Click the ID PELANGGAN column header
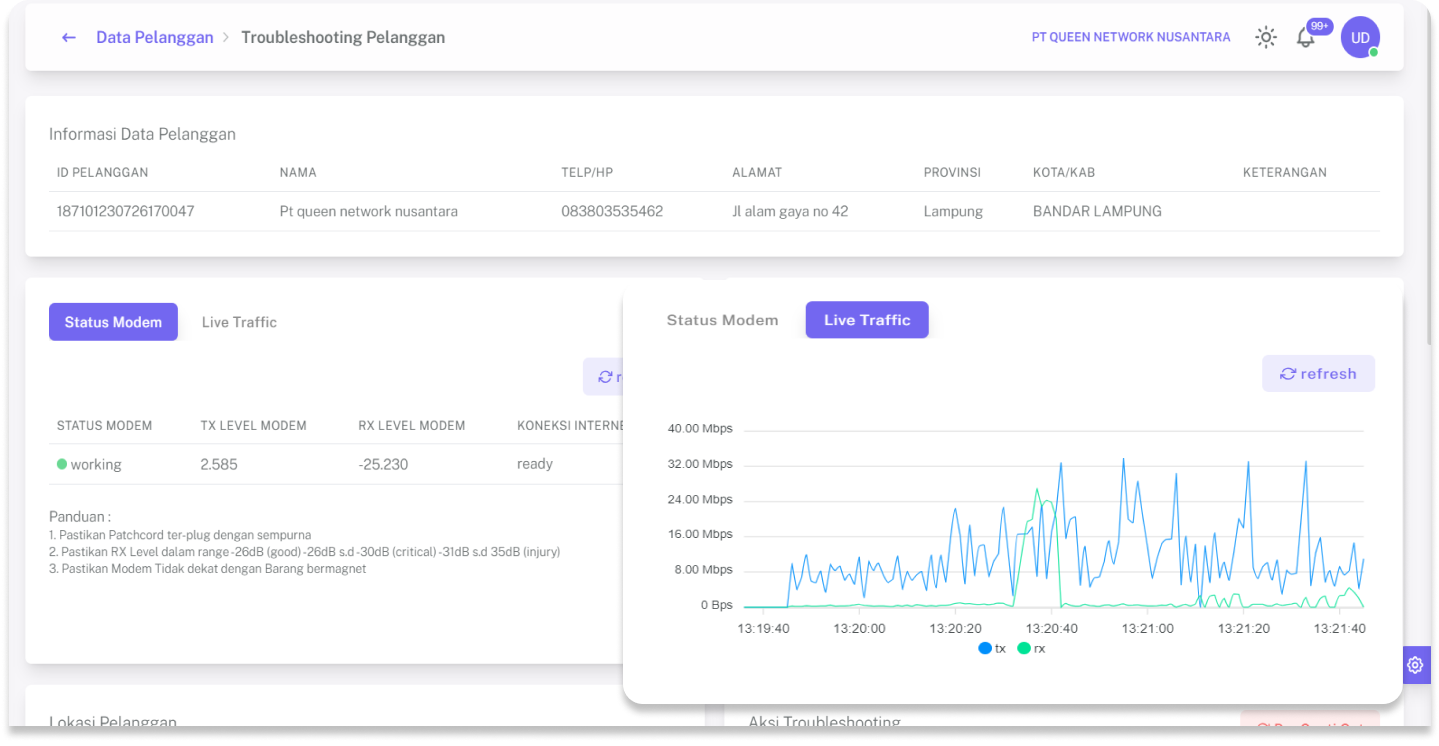This screenshot has height=746, width=1439. (x=102, y=173)
